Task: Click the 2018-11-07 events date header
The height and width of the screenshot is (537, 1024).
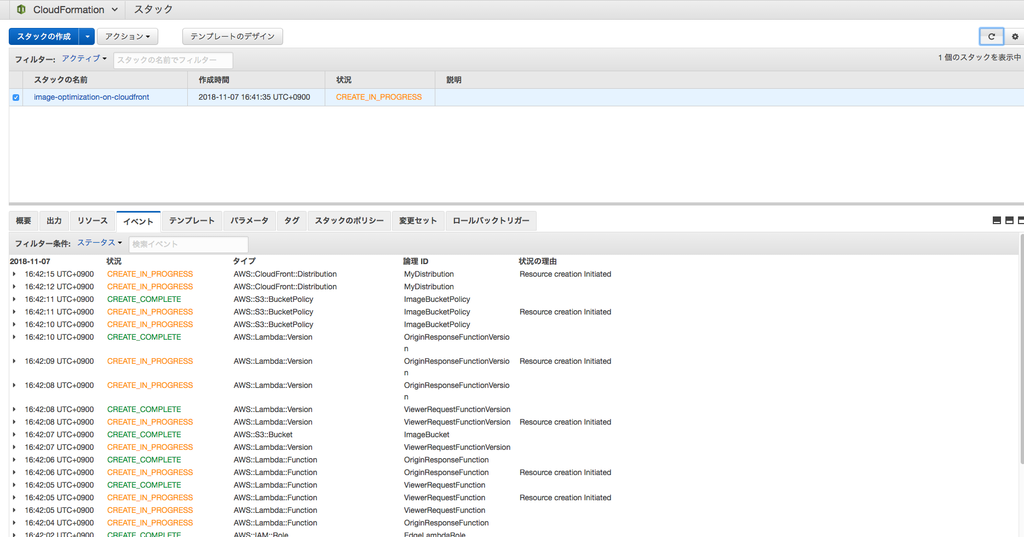Action: pyautogui.click(x=30, y=261)
